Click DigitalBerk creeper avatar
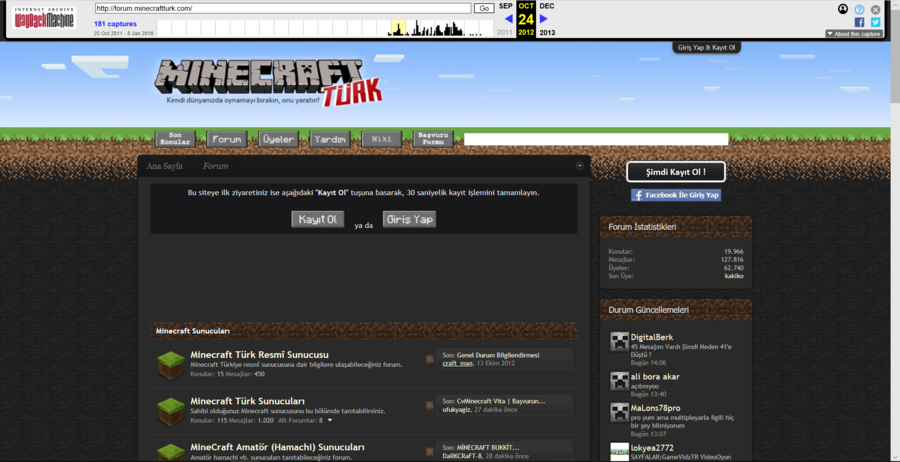Image resolution: width=900 pixels, height=462 pixels. tap(619, 341)
